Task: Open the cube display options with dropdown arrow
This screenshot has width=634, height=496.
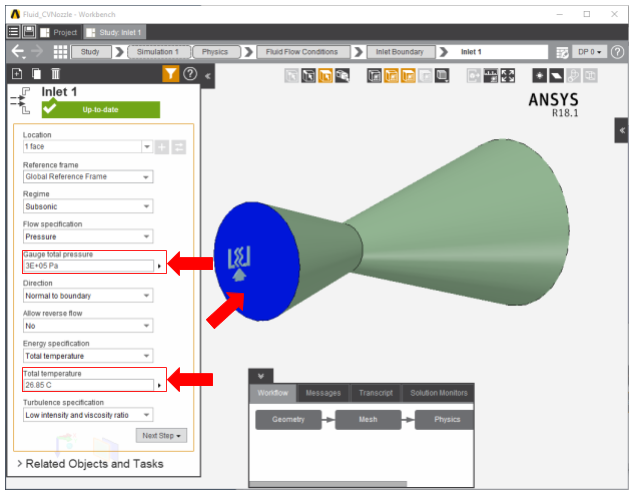Action: coord(442,76)
